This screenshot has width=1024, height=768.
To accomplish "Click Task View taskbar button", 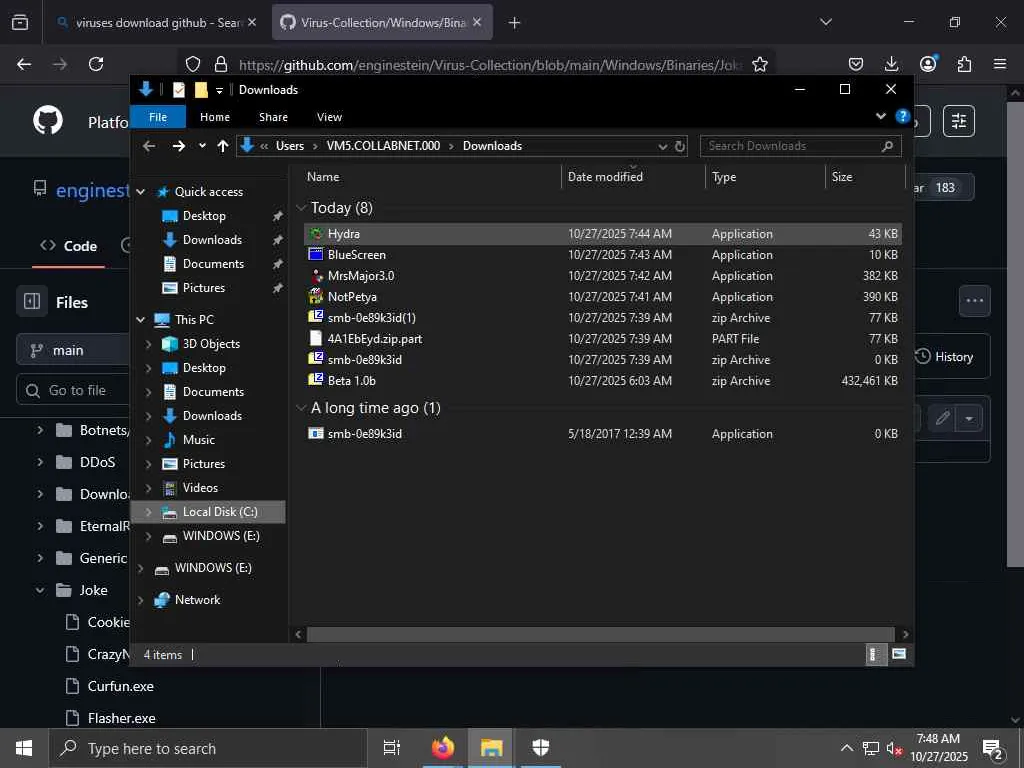I will click(x=392, y=748).
